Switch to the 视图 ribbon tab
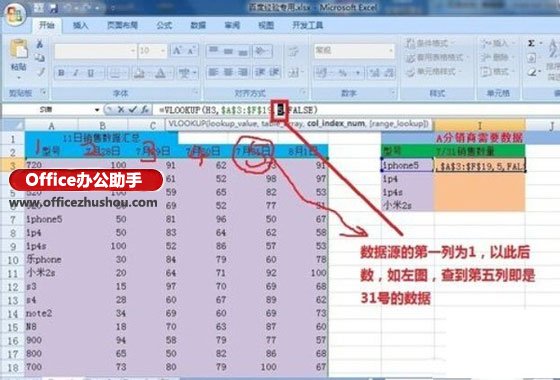 (266, 25)
